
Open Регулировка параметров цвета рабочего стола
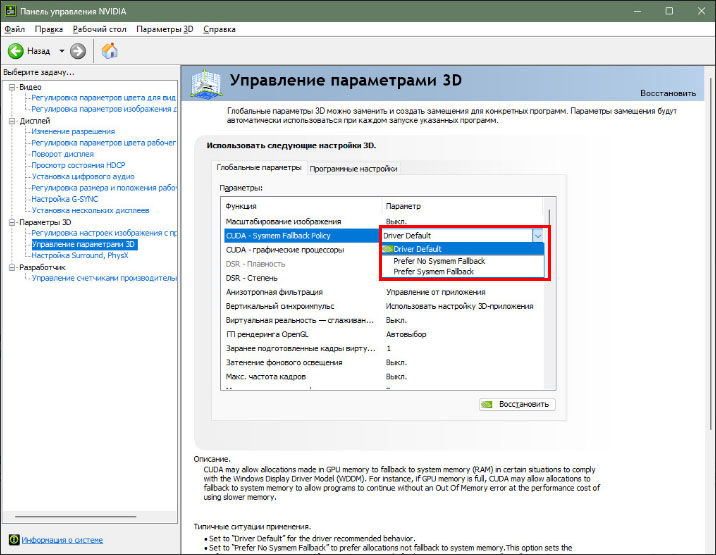(104, 143)
